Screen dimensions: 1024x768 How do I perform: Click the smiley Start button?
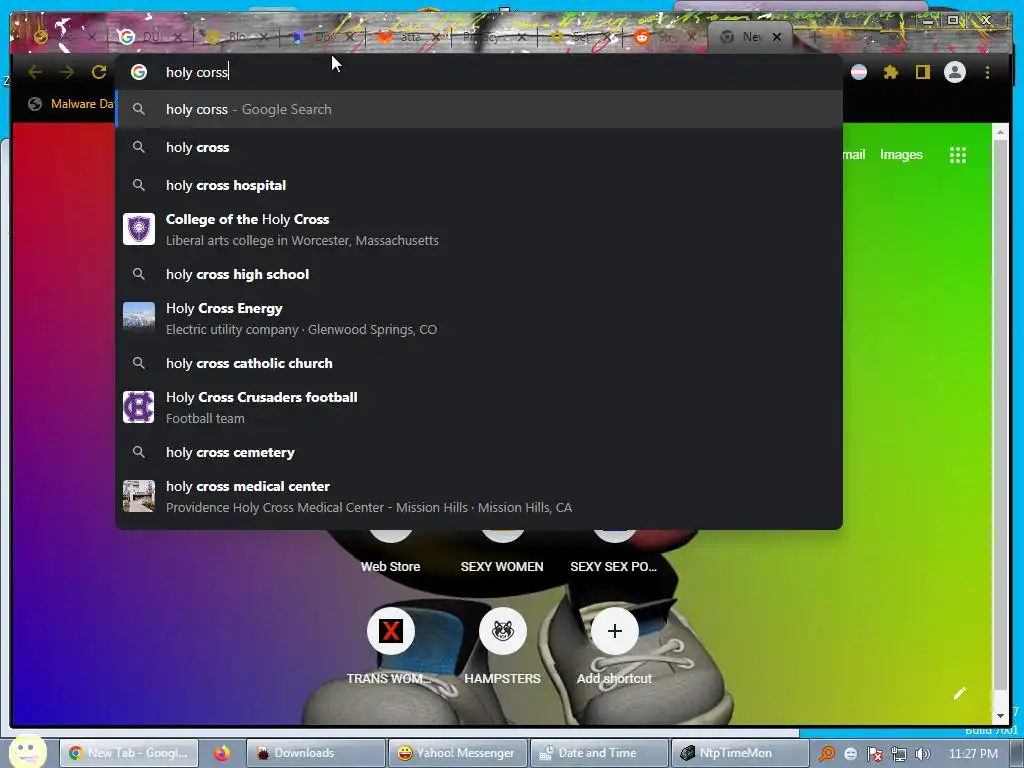[27, 752]
